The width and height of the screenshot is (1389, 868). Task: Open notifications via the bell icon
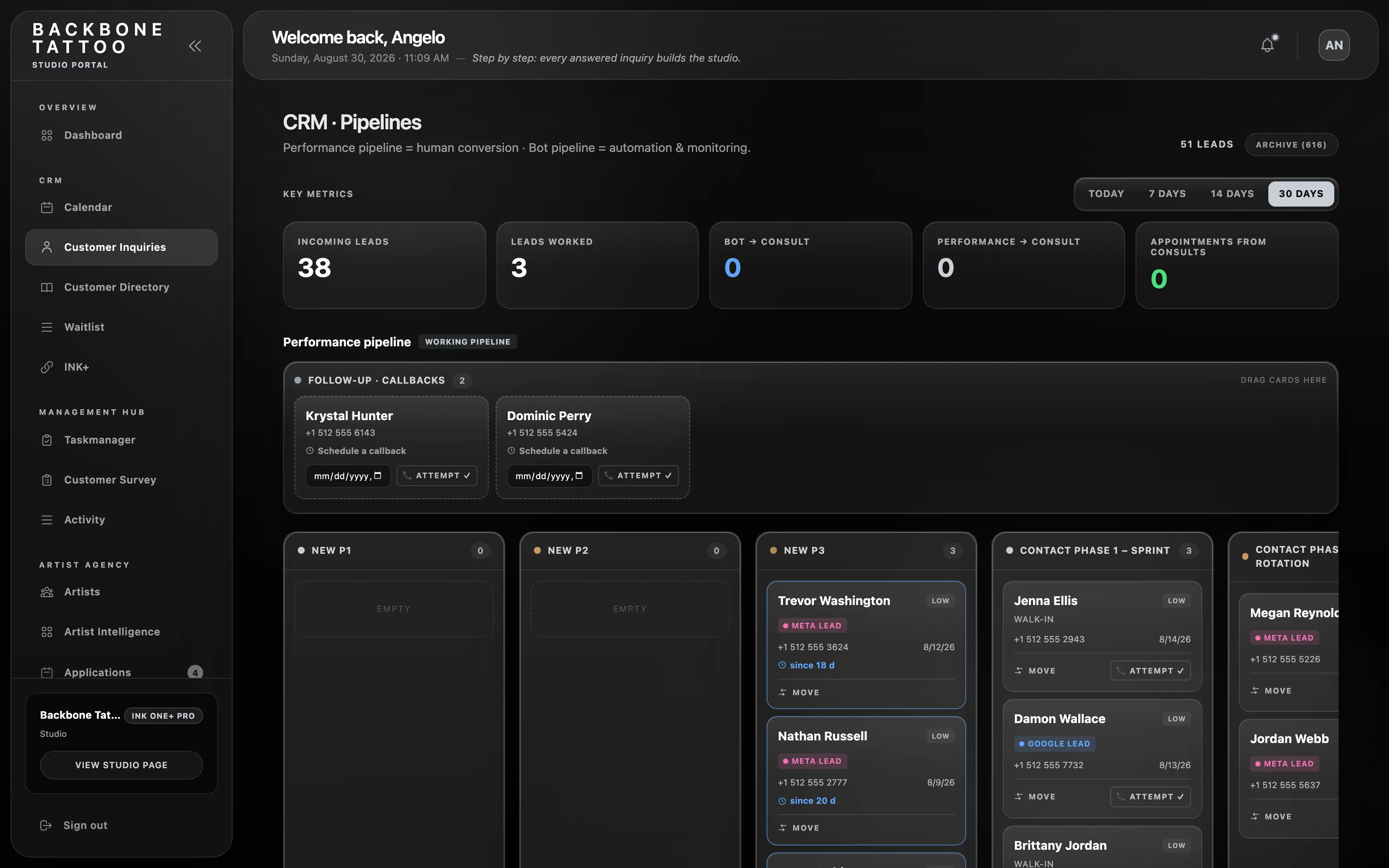pyautogui.click(x=1267, y=45)
